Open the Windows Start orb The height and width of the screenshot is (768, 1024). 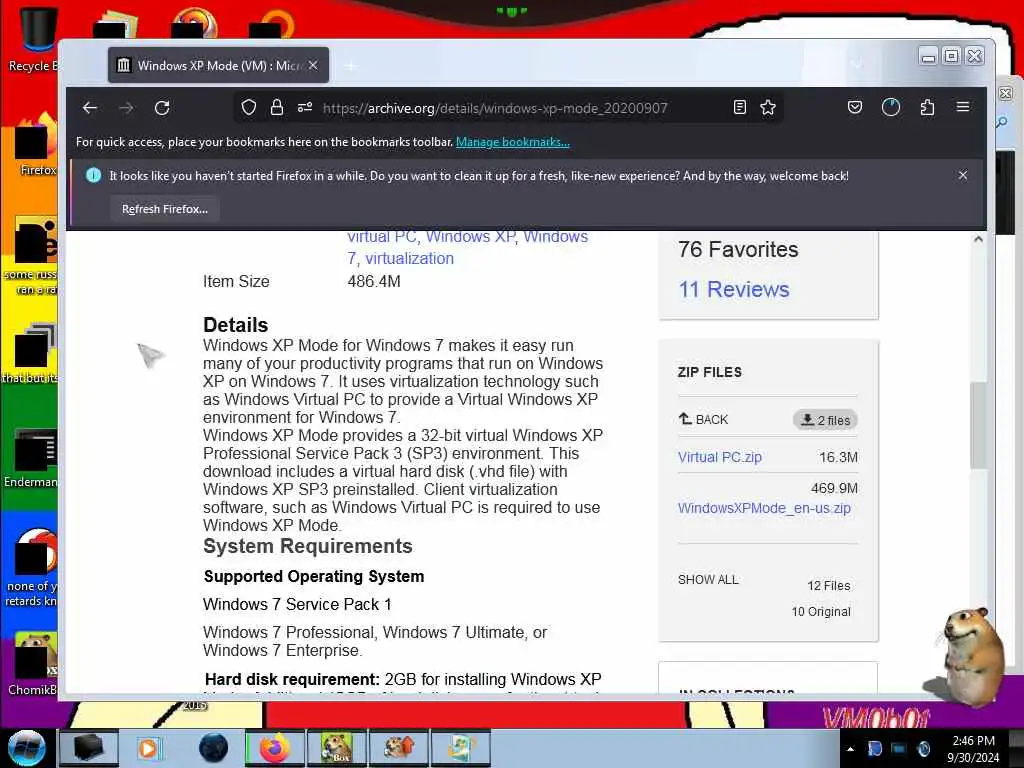click(27, 748)
